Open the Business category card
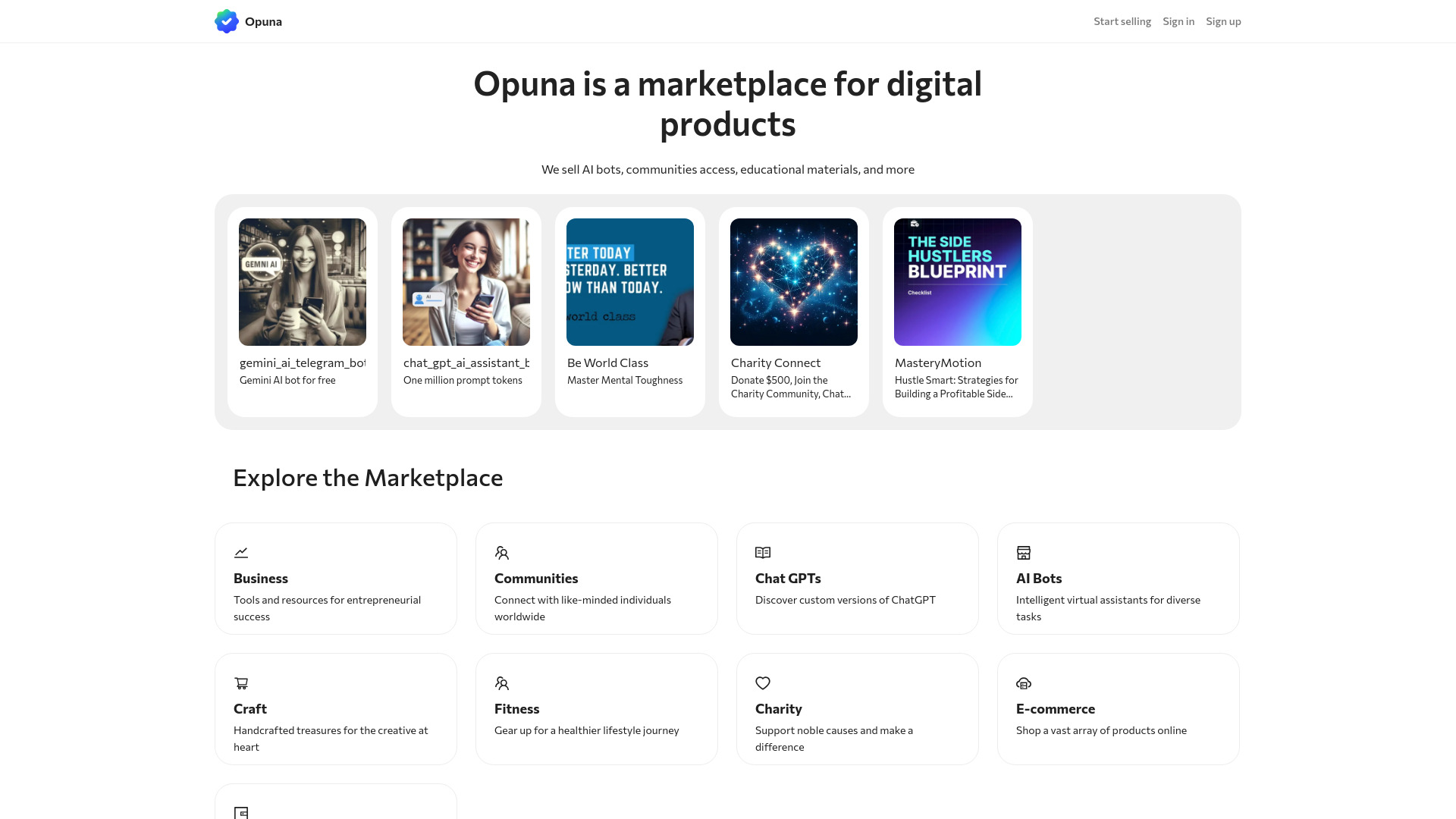 (336, 578)
